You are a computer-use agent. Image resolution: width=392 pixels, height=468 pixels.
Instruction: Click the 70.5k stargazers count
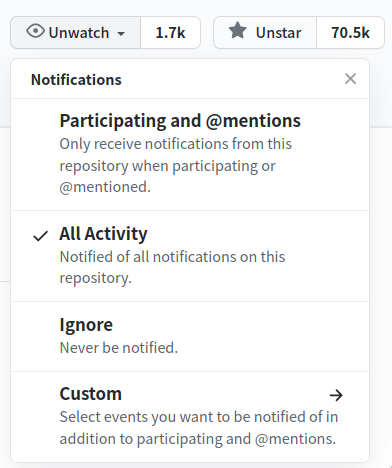pyautogui.click(x=350, y=33)
